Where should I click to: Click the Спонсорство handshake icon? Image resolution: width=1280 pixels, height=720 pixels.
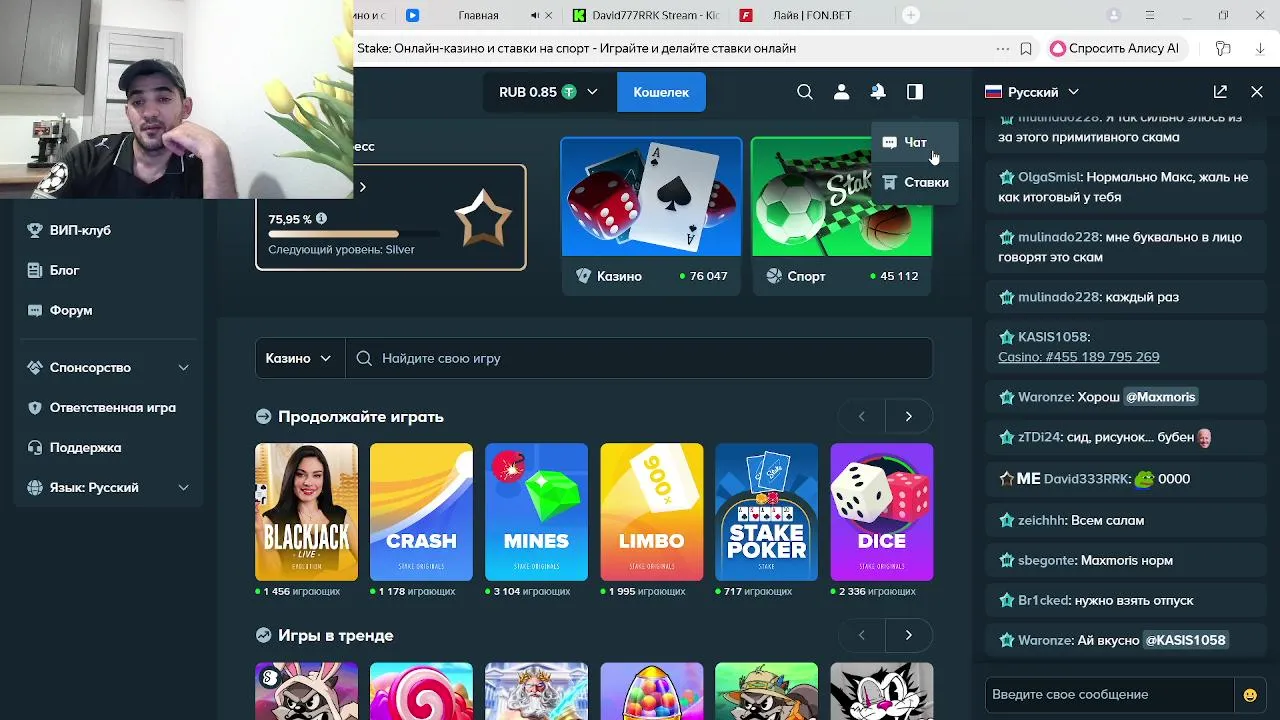click(35, 367)
